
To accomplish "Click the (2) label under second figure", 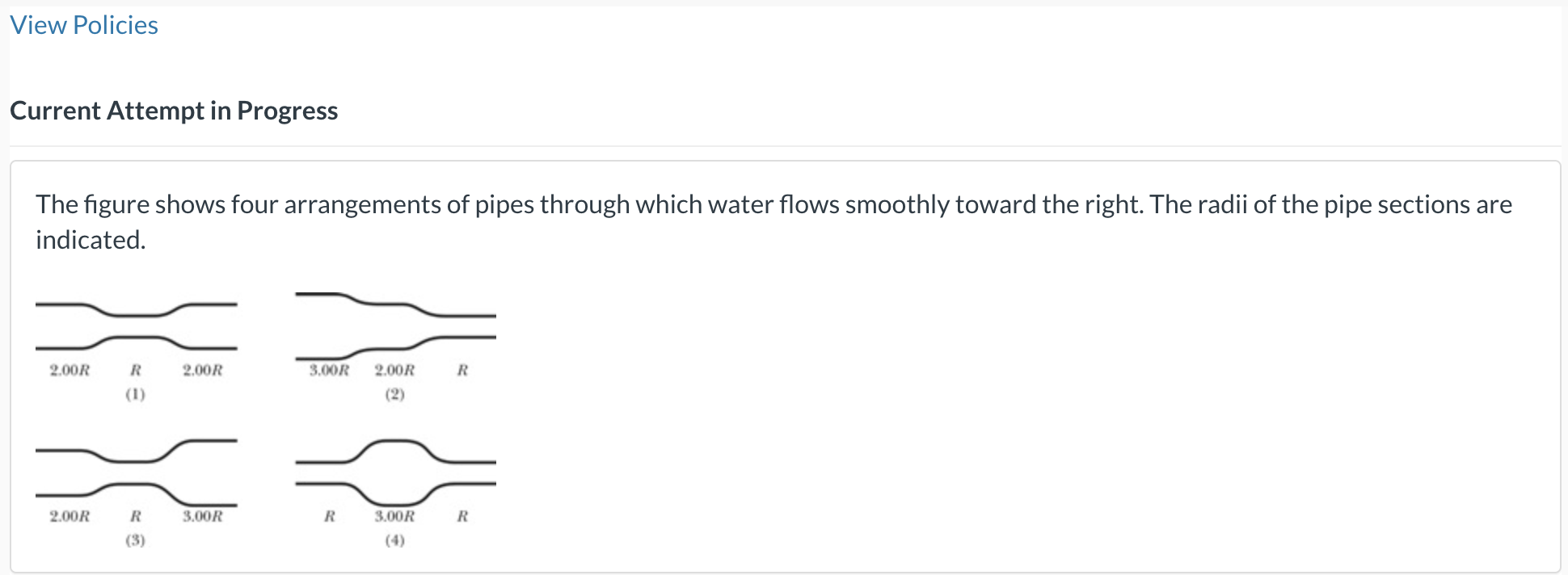I will coord(394,394).
